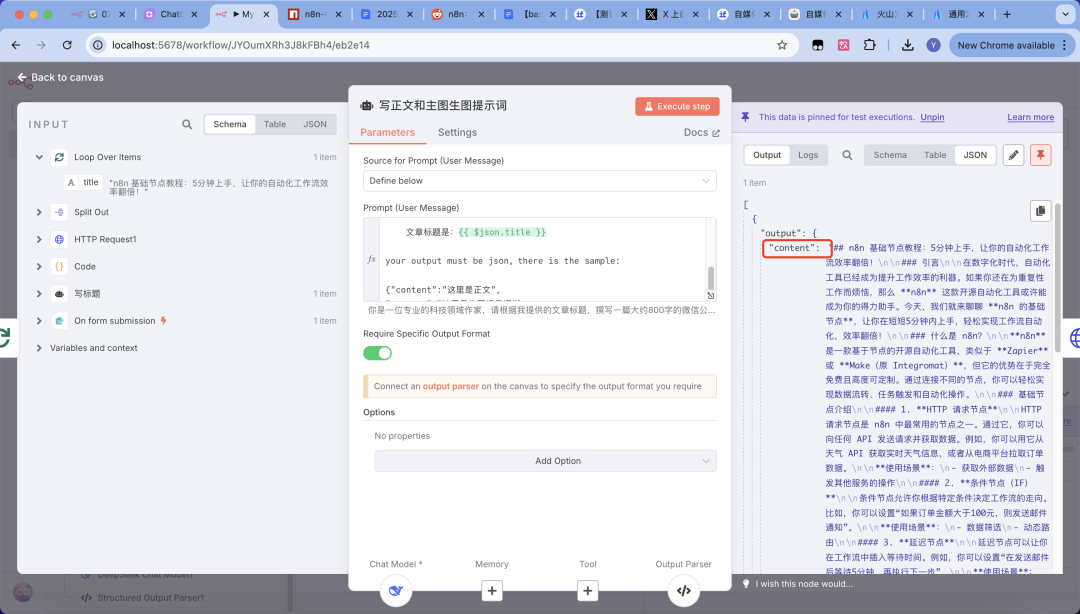This screenshot has height=614, width=1080.
Task: Click the Unpin link
Action: 932,117
